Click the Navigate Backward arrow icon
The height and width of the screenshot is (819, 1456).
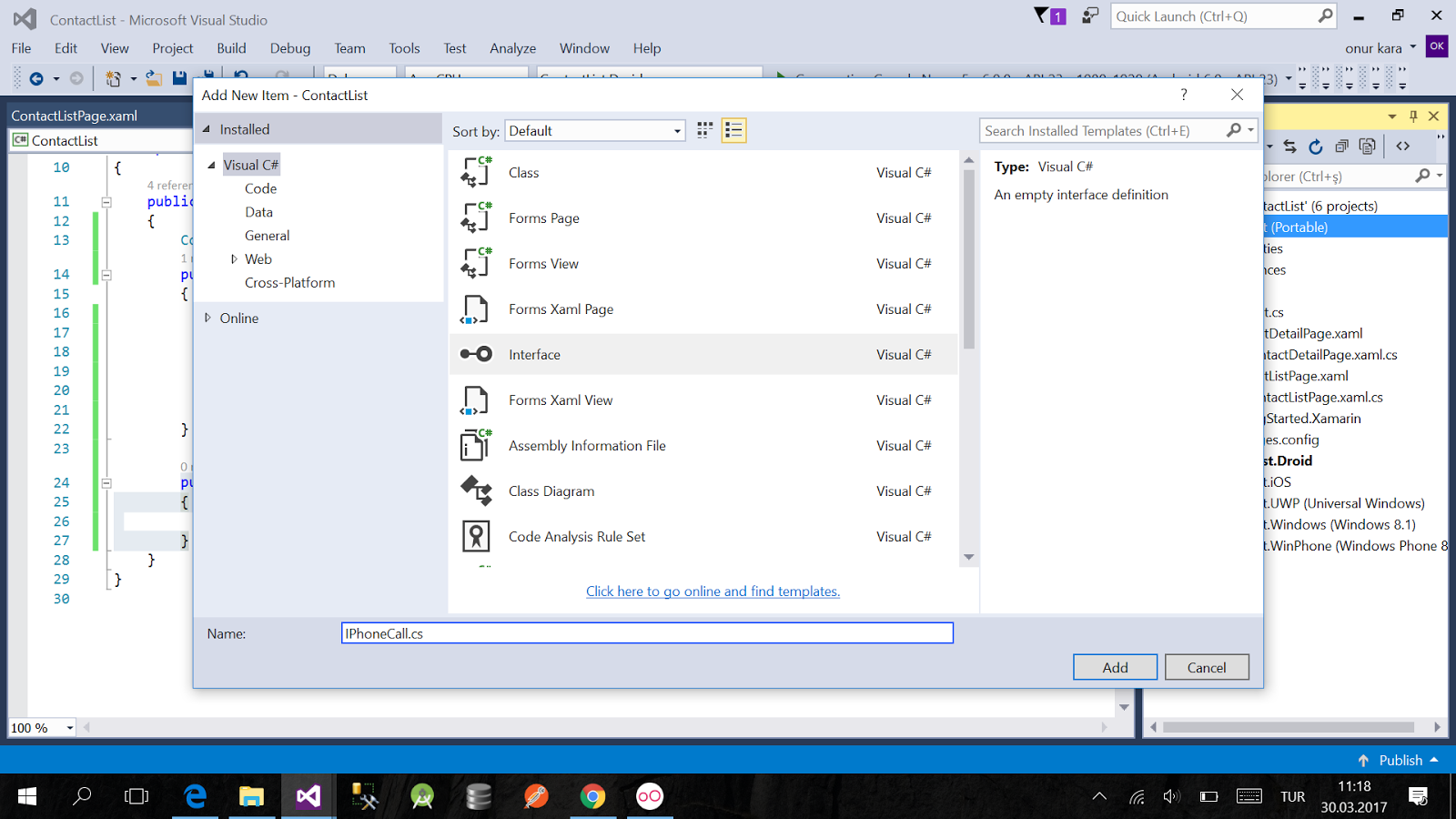click(36, 78)
